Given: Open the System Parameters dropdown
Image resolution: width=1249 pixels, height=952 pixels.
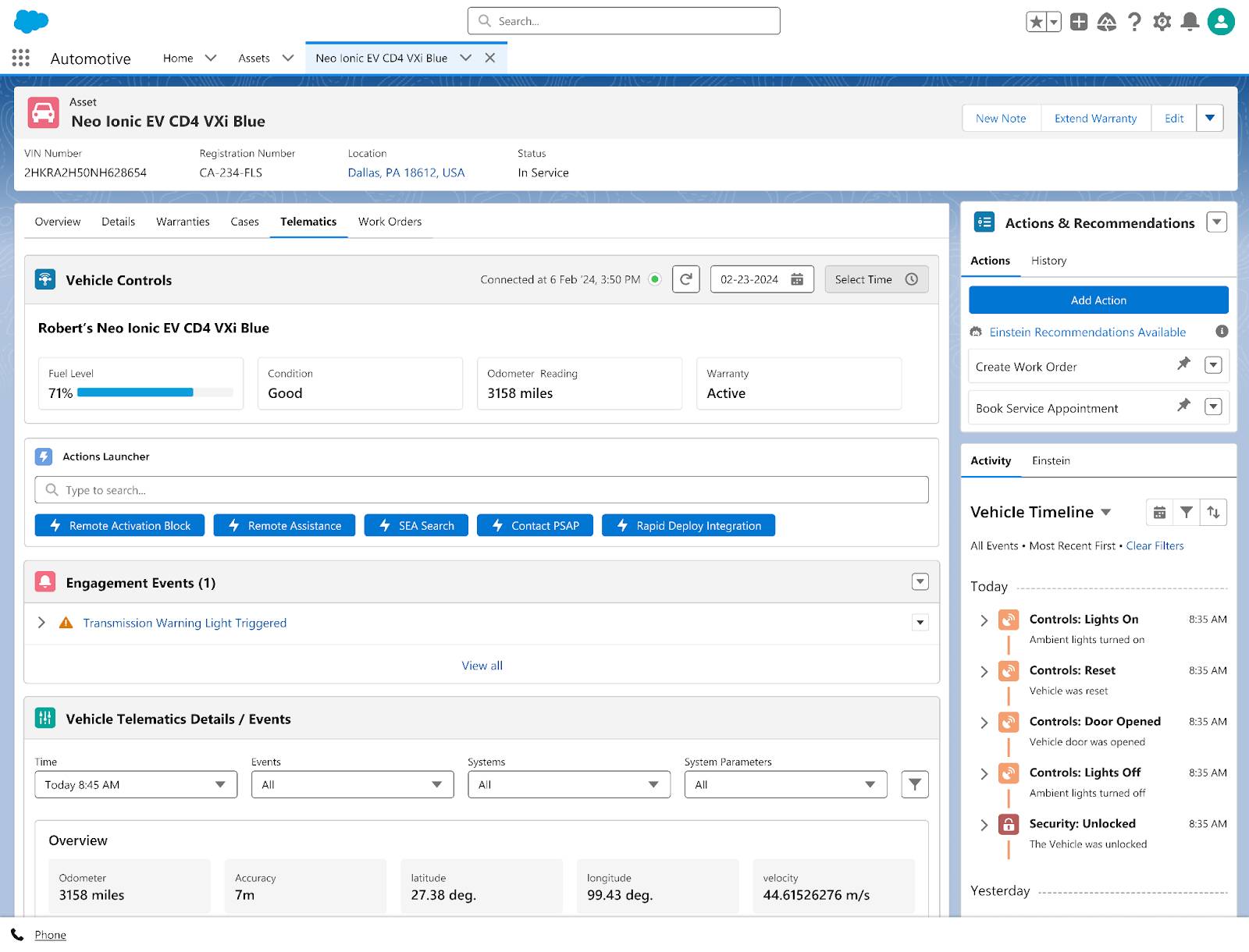Looking at the screenshot, I should pos(785,784).
